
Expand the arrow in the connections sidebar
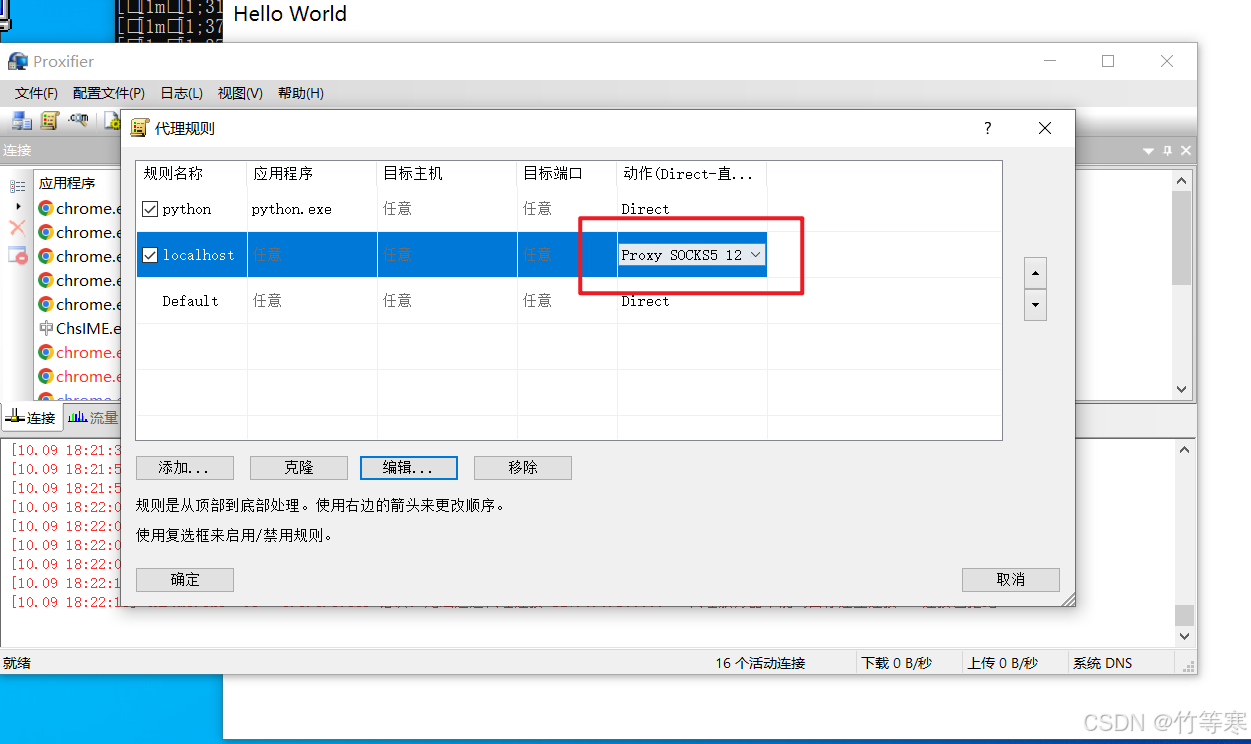coord(18,207)
